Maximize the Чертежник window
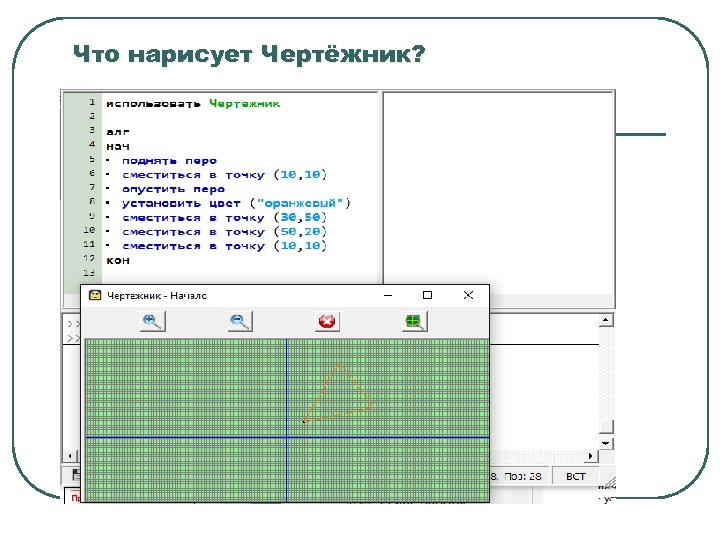720x540 pixels. tap(428, 295)
